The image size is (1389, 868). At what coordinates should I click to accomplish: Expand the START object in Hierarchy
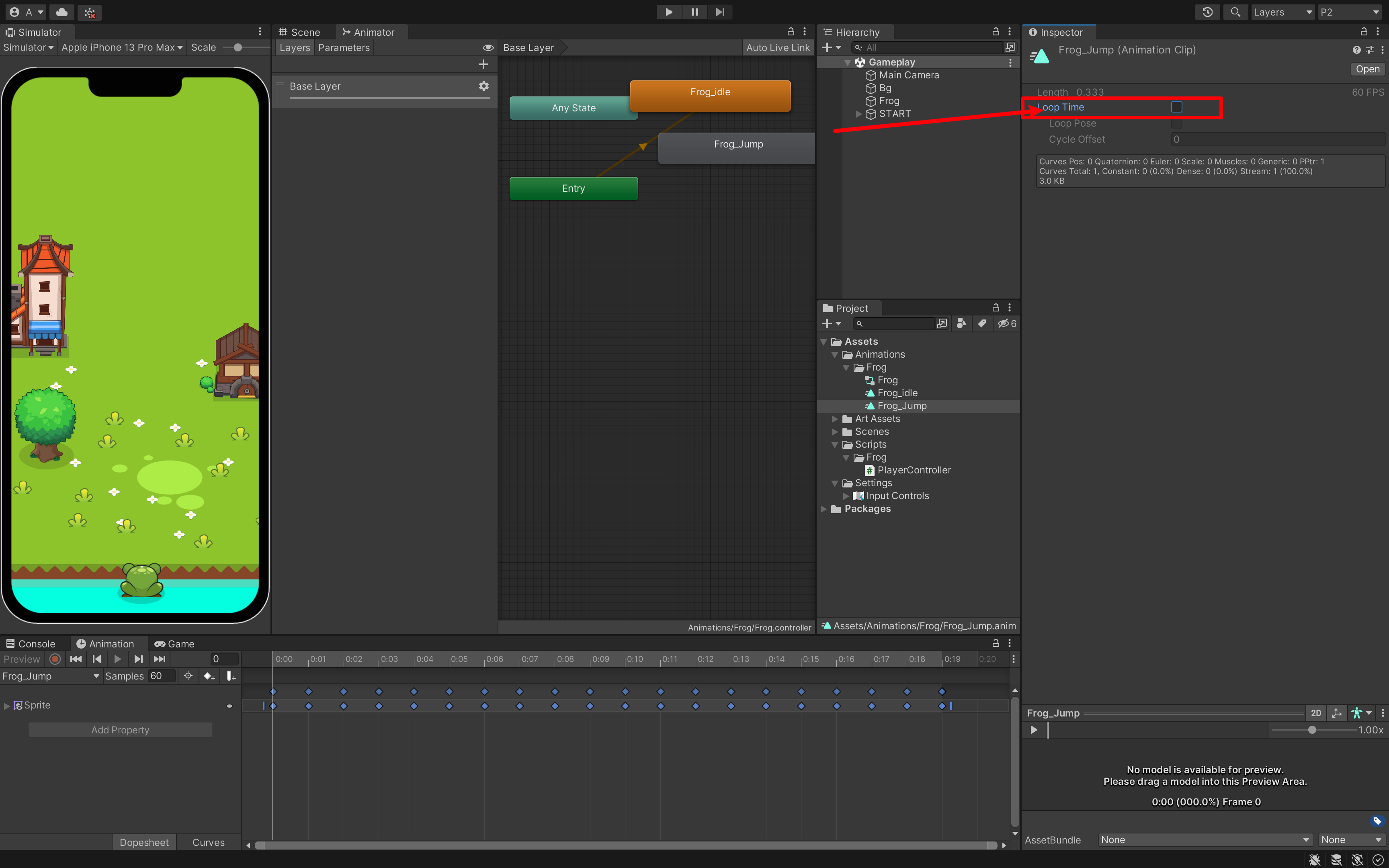(858, 114)
